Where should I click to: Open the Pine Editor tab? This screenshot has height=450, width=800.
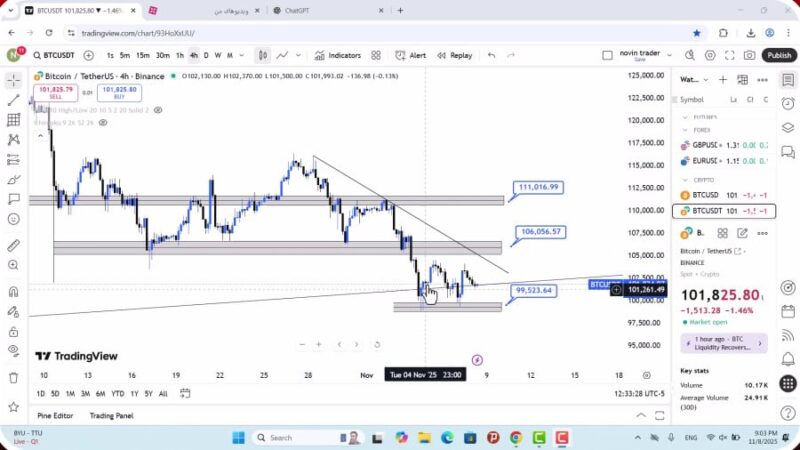pyautogui.click(x=57, y=415)
